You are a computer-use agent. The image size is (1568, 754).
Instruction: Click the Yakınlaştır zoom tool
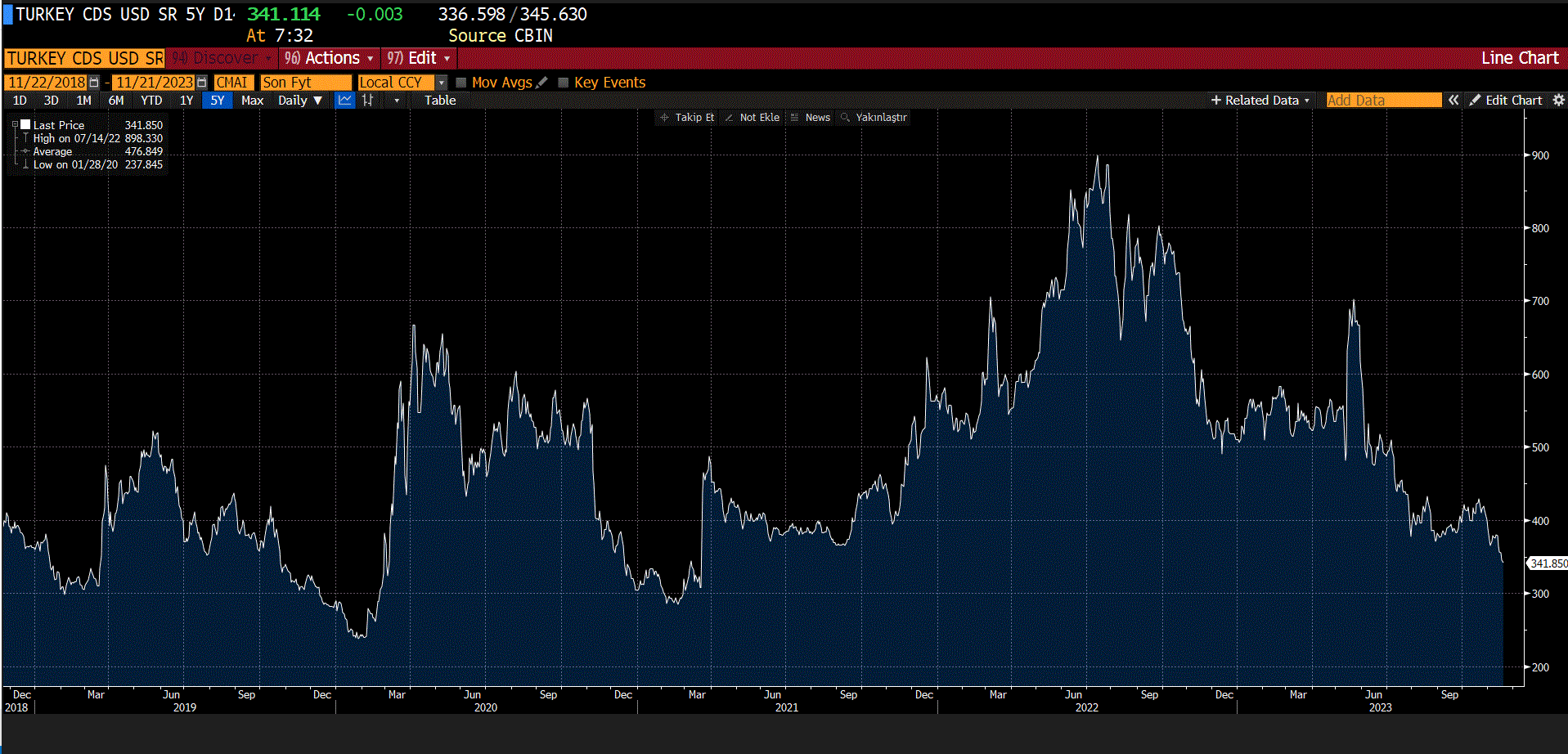click(x=874, y=118)
